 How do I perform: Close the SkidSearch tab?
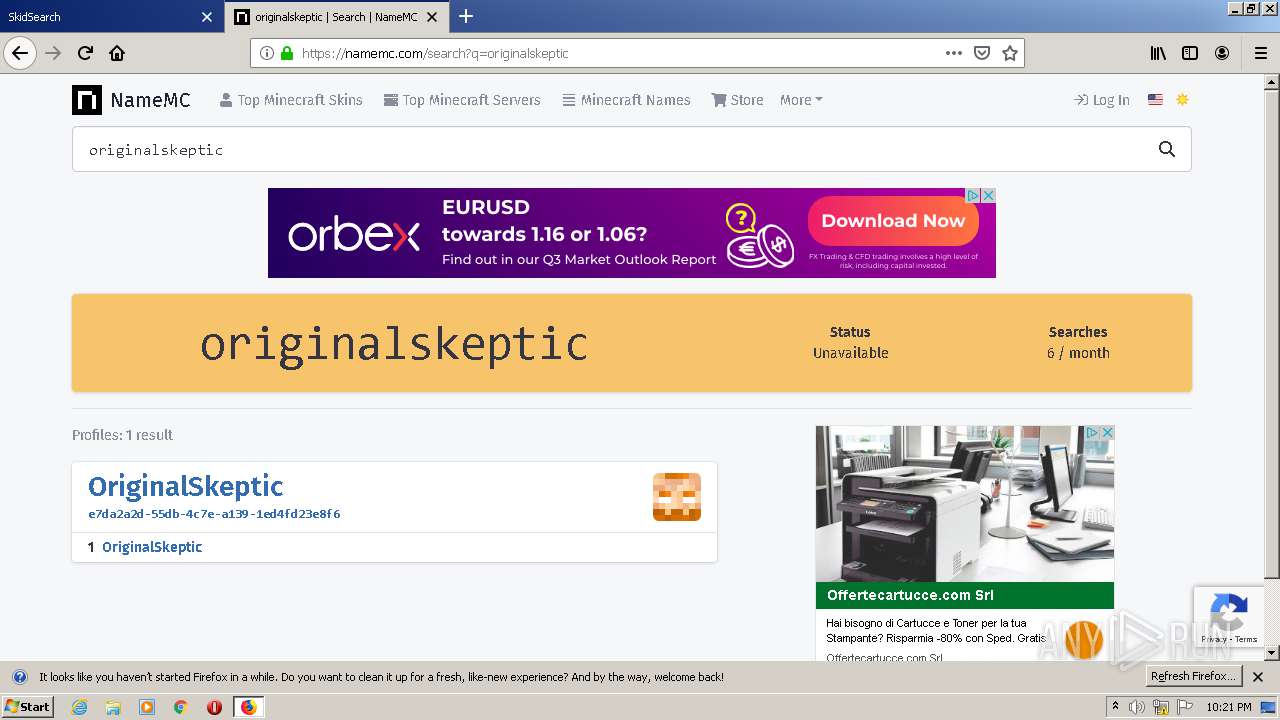tap(207, 17)
